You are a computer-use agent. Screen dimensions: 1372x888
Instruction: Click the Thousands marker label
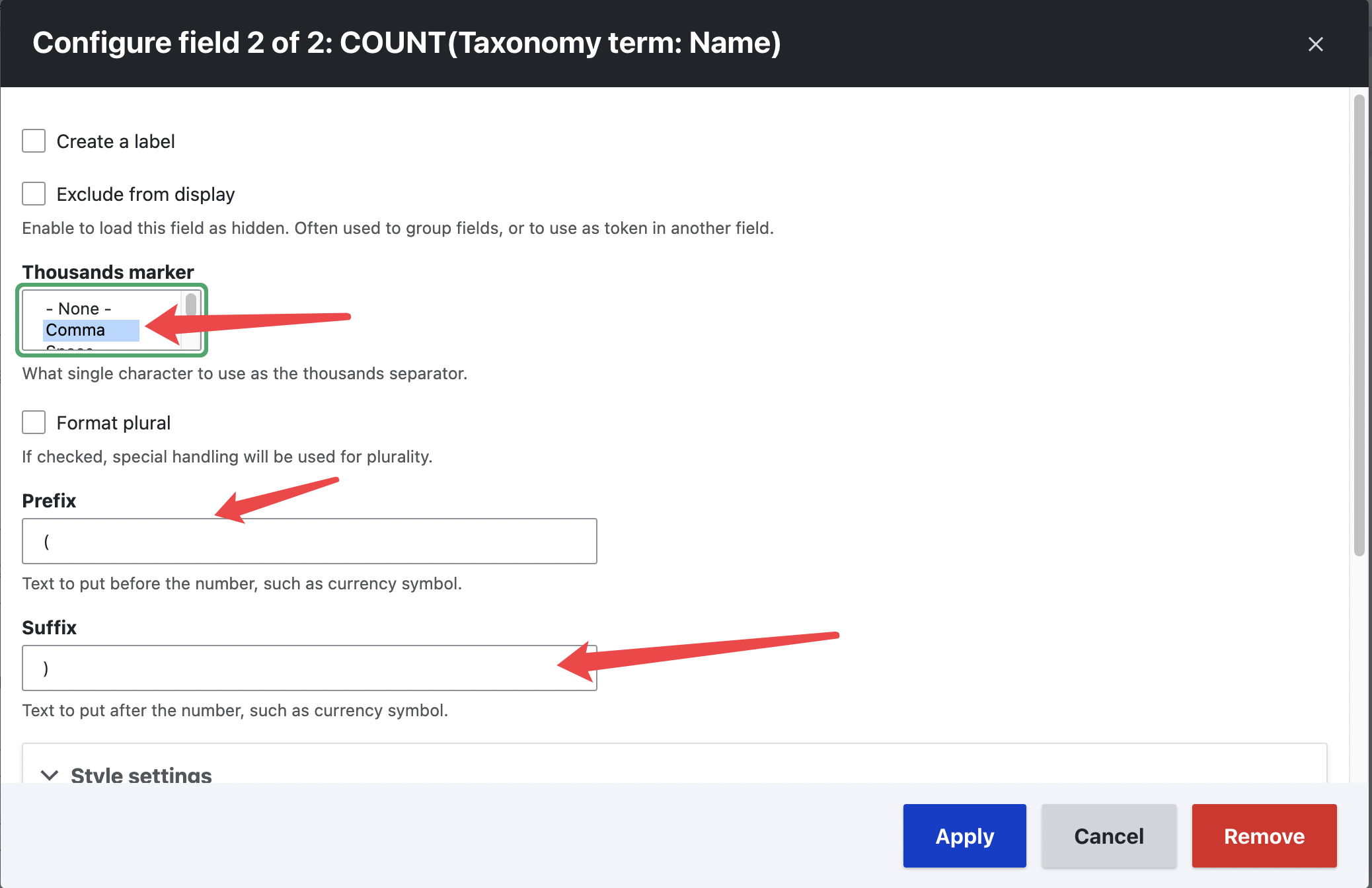(x=108, y=272)
